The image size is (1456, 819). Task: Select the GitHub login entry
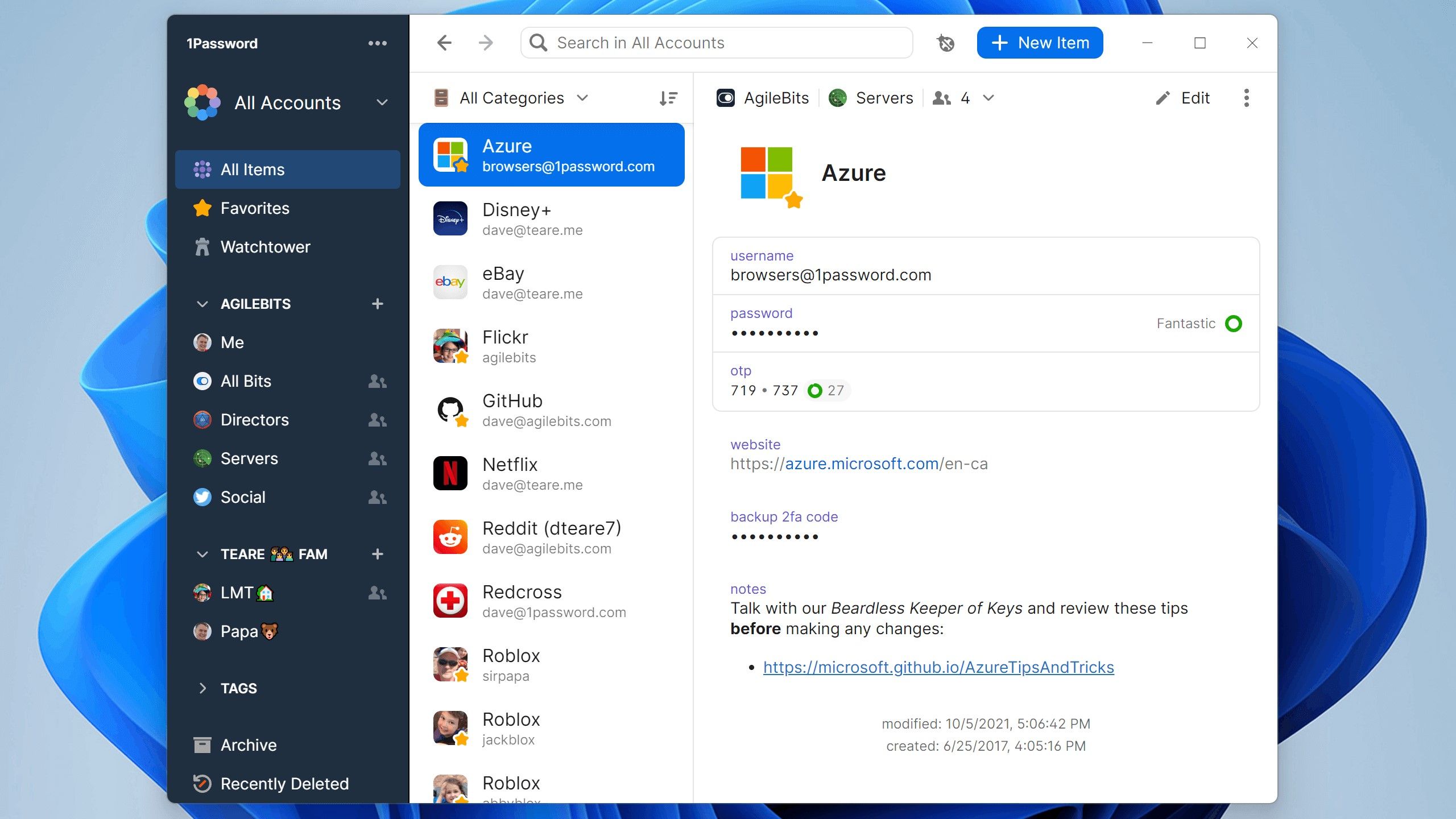point(552,409)
